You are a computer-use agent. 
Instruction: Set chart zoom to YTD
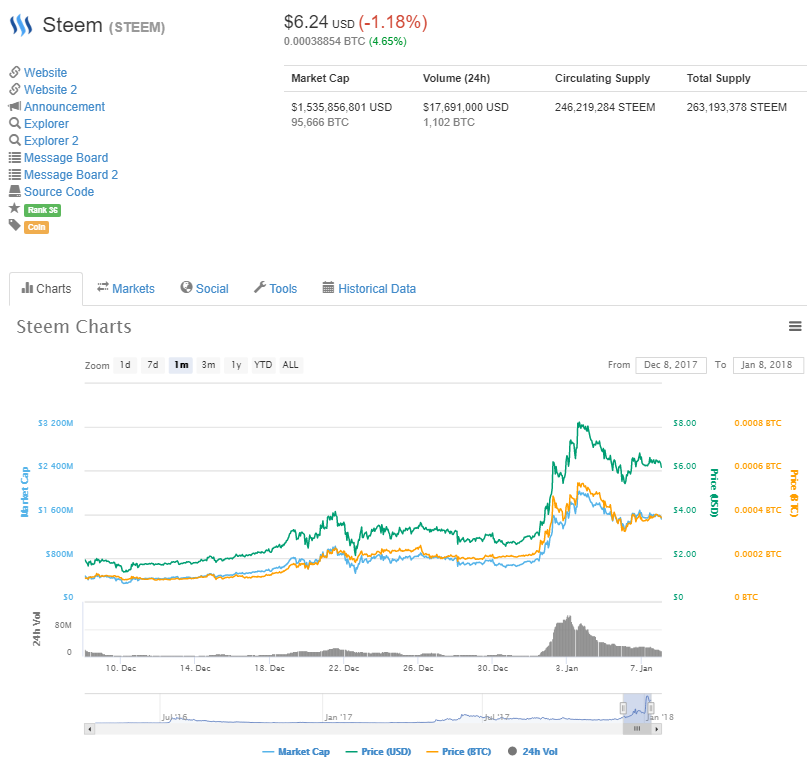(263, 365)
